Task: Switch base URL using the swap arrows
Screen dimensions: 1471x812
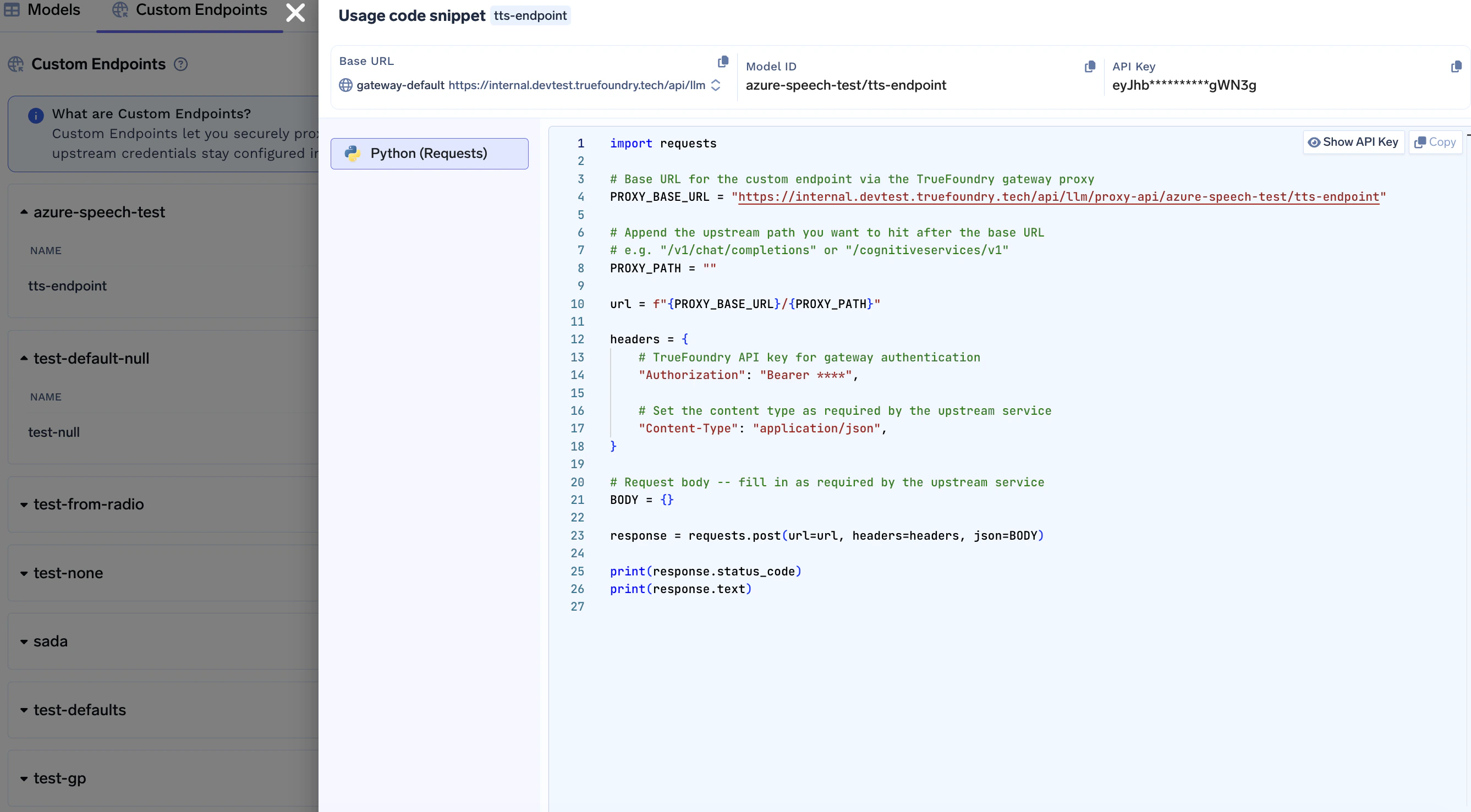Action: 717,85
